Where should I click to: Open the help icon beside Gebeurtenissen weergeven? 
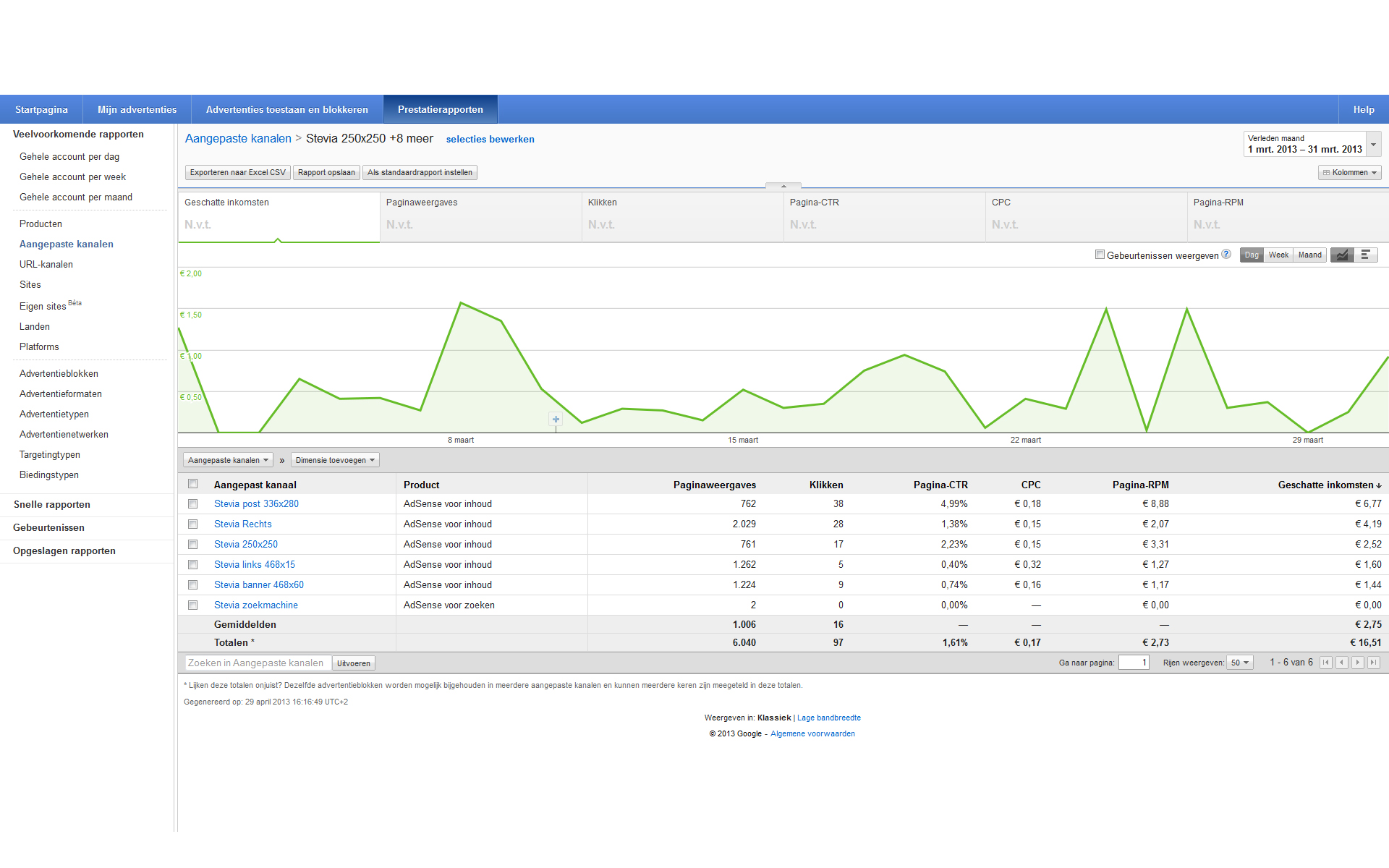pyautogui.click(x=1226, y=254)
